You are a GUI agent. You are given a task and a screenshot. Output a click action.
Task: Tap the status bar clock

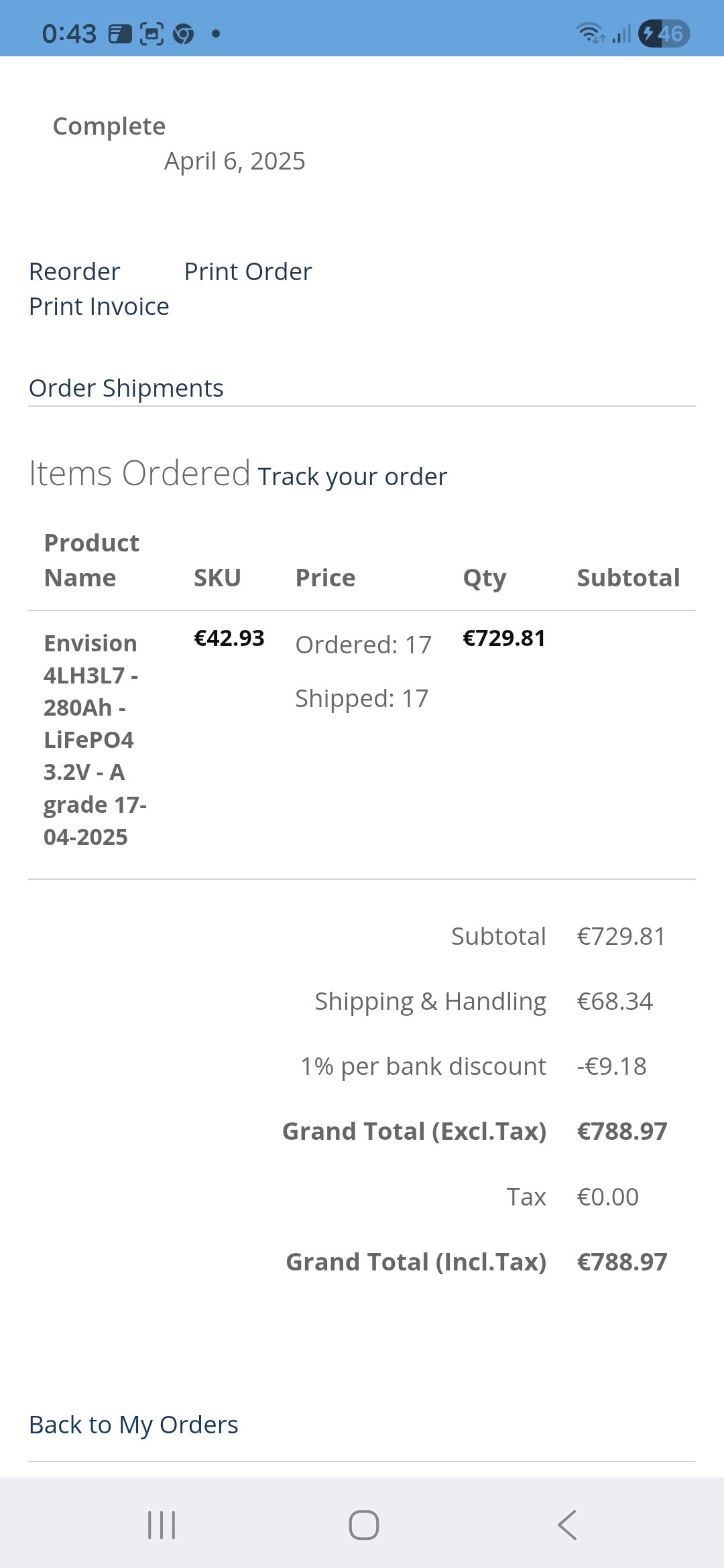(69, 34)
